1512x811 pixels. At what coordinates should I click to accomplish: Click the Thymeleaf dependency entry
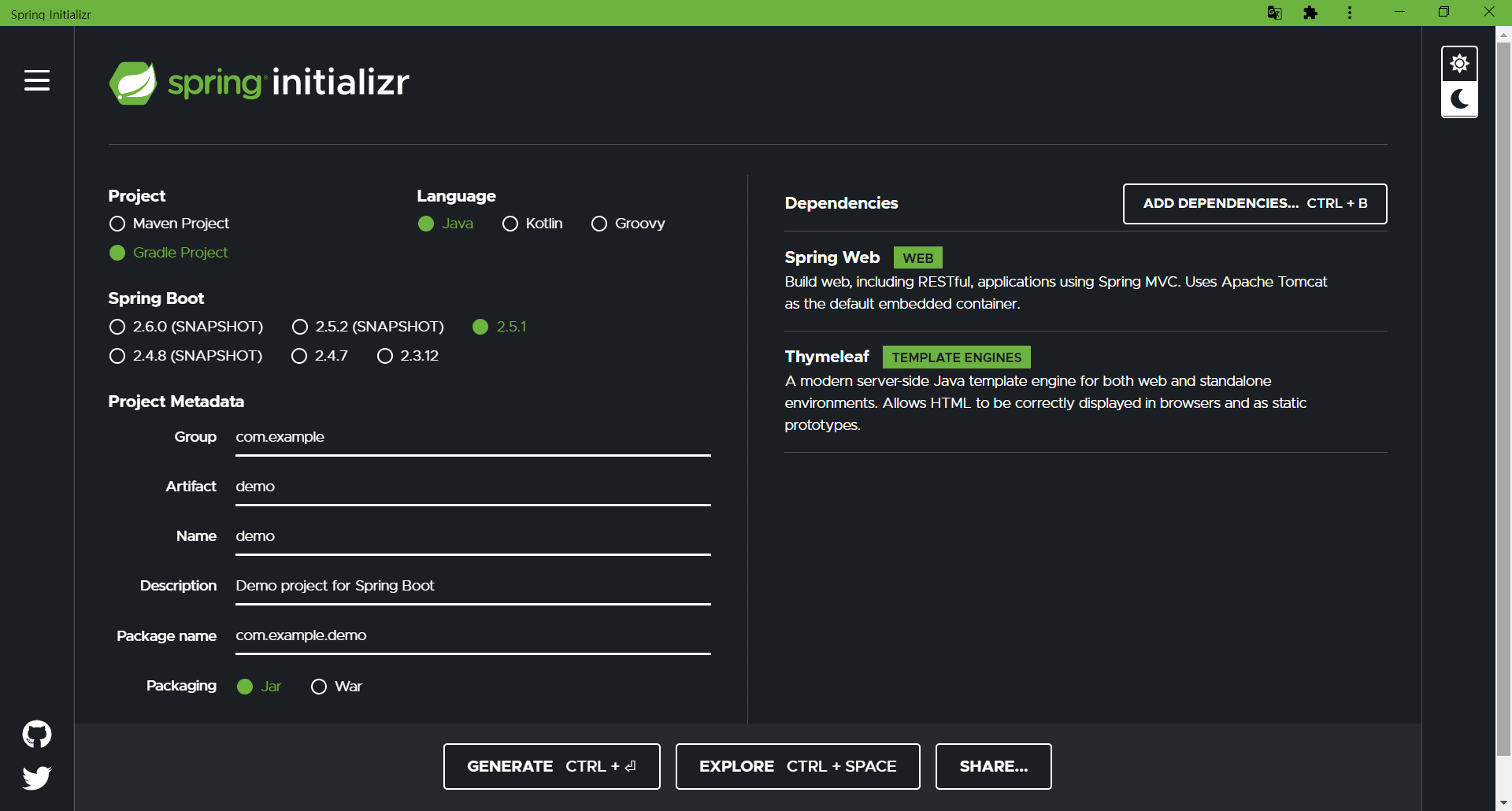tap(1086, 391)
